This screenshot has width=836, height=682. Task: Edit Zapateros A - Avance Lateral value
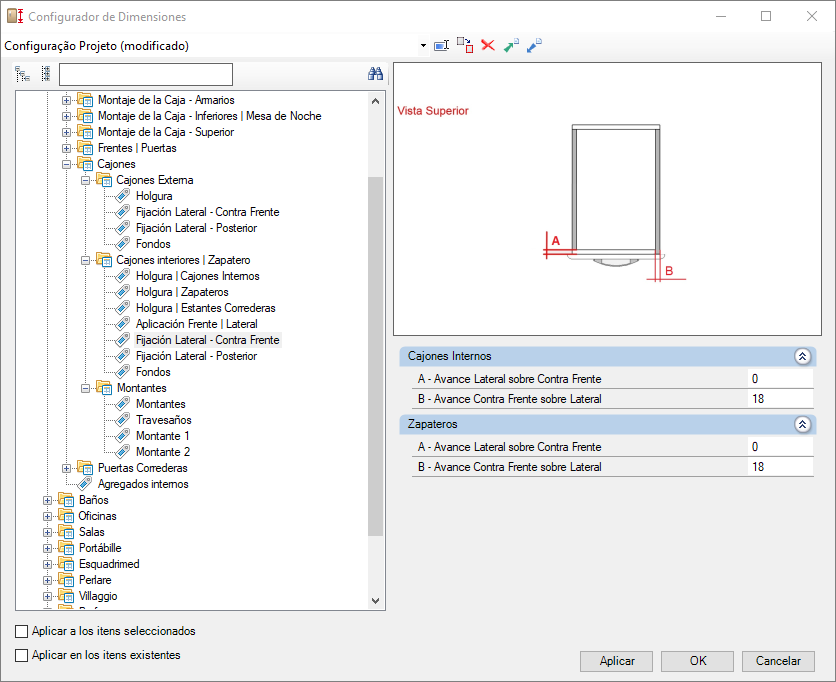[x=781, y=447]
